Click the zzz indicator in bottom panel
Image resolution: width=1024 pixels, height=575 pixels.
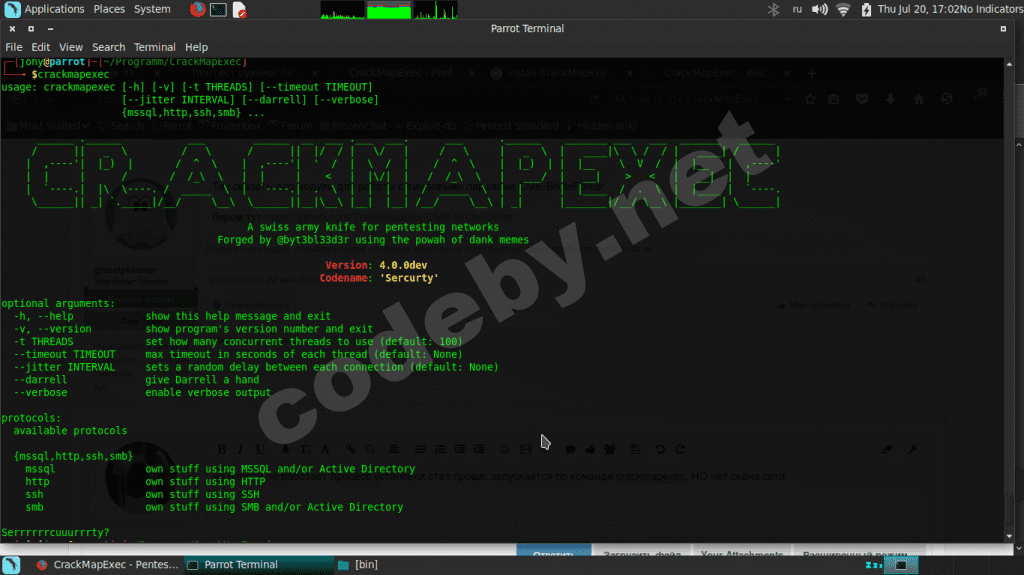[x=873, y=565]
